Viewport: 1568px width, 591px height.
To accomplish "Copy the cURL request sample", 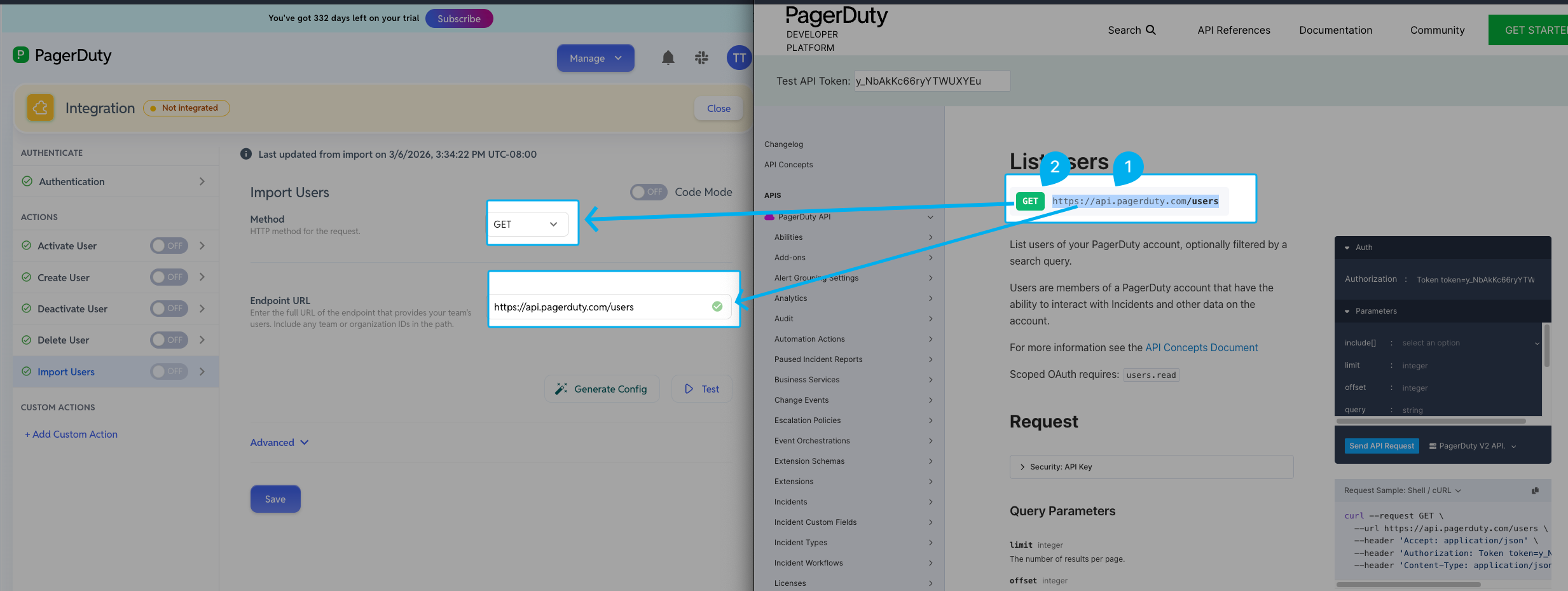I will coord(1535,490).
